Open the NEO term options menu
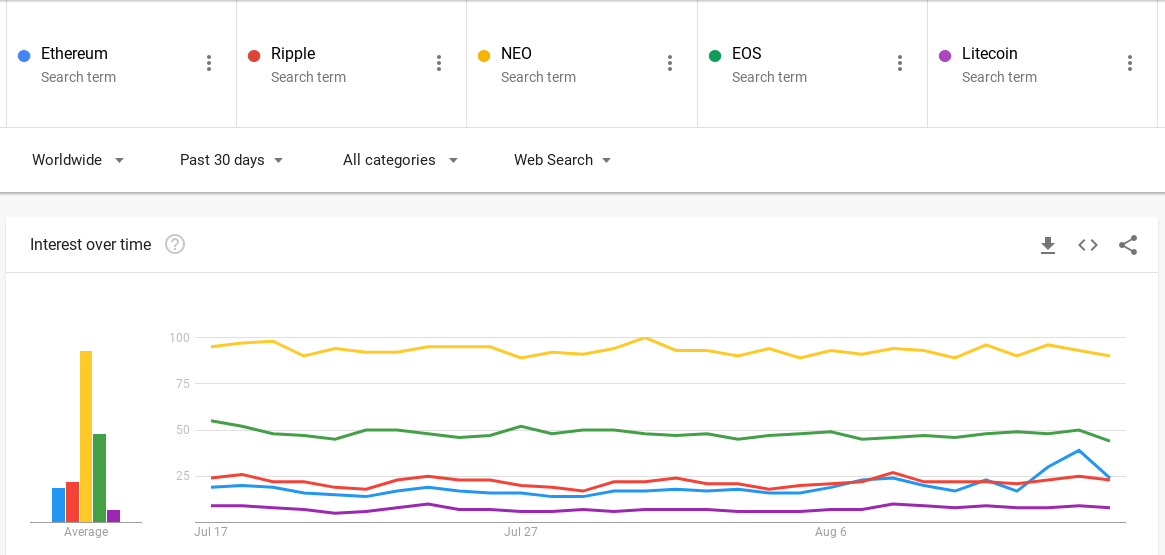1165x555 pixels. coord(670,63)
